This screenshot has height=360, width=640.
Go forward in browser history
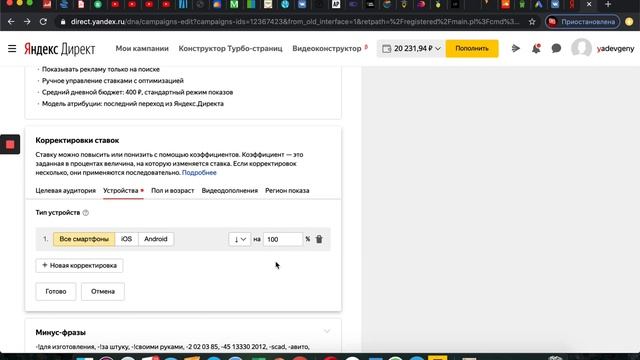coord(27,22)
